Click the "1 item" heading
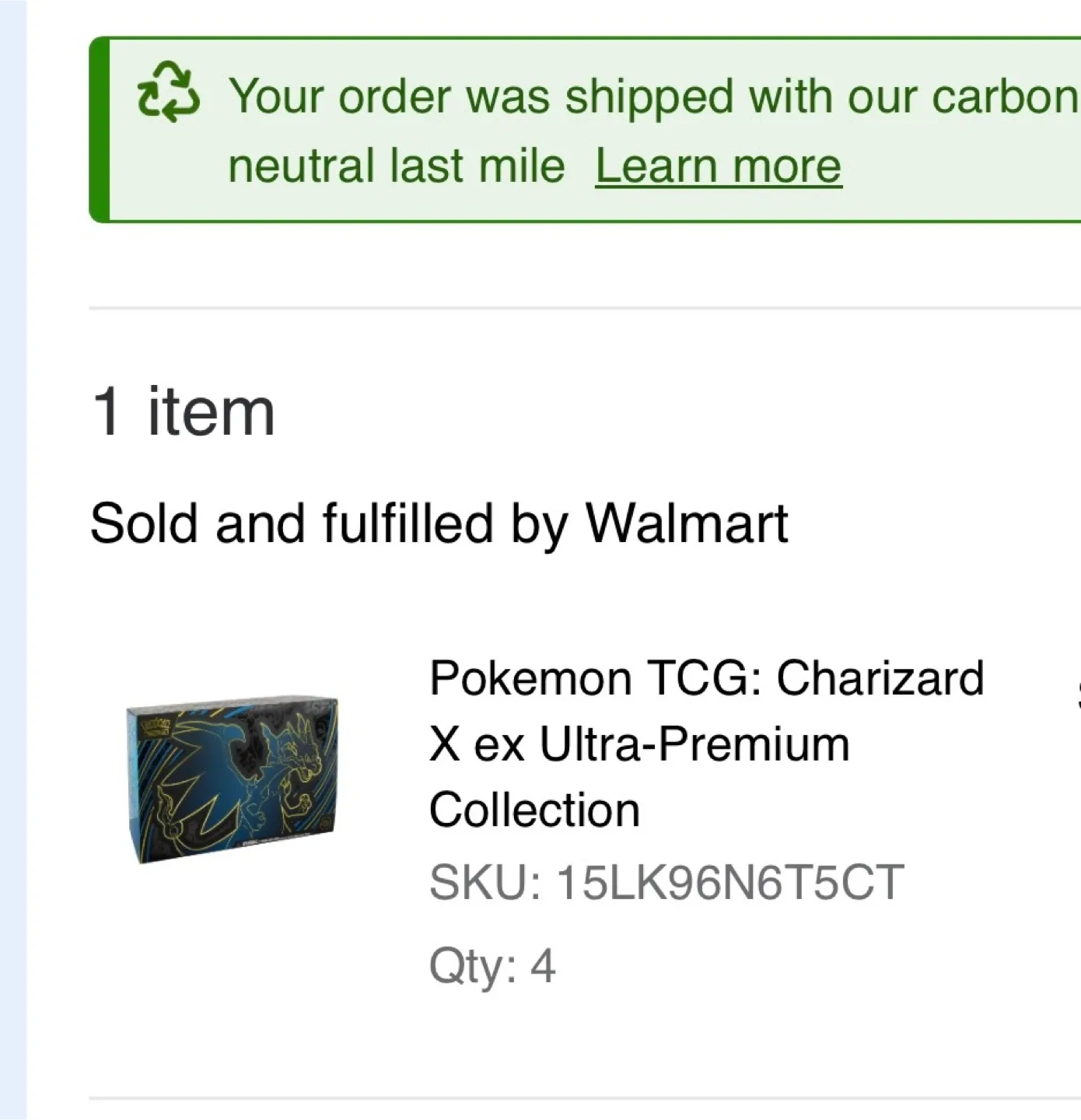1081x1120 pixels. [x=184, y=412]
